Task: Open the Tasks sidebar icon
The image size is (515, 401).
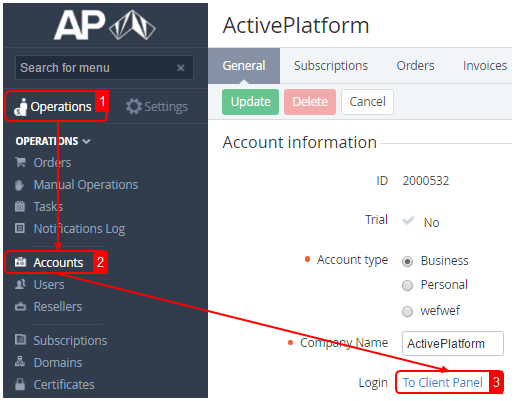Action: [20, 207]
